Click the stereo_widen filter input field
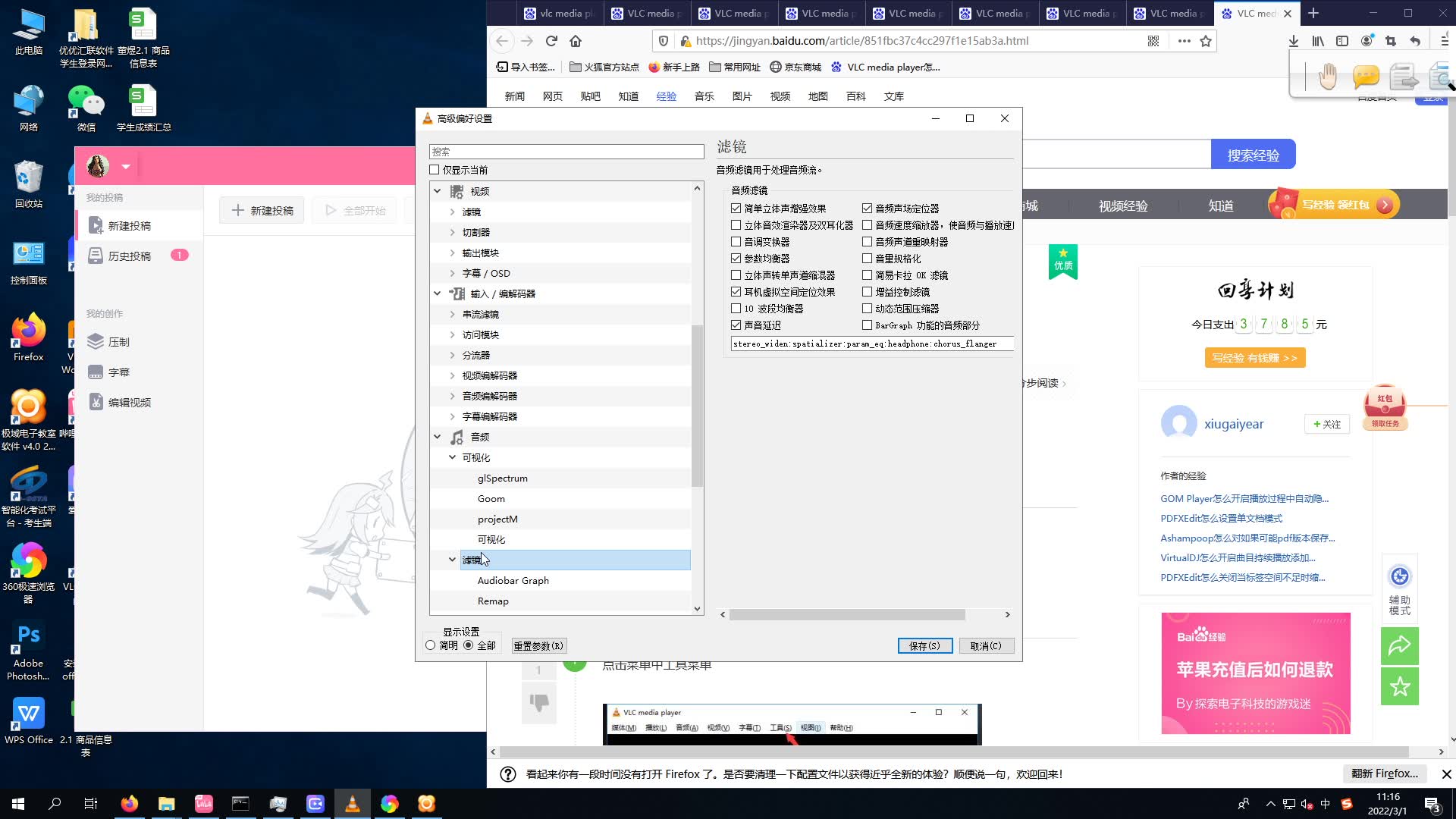 pyautogui.click(x=867, y=344)
